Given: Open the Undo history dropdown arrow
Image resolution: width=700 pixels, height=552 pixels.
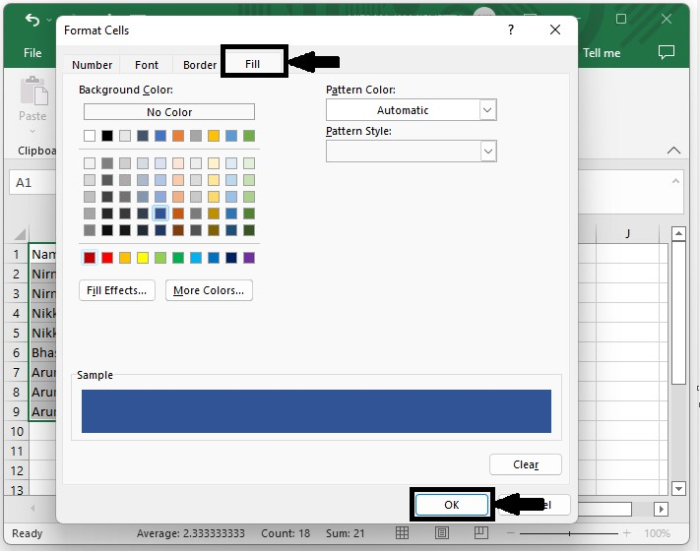Looking at the screenshot, I should (x=49, y=20).
